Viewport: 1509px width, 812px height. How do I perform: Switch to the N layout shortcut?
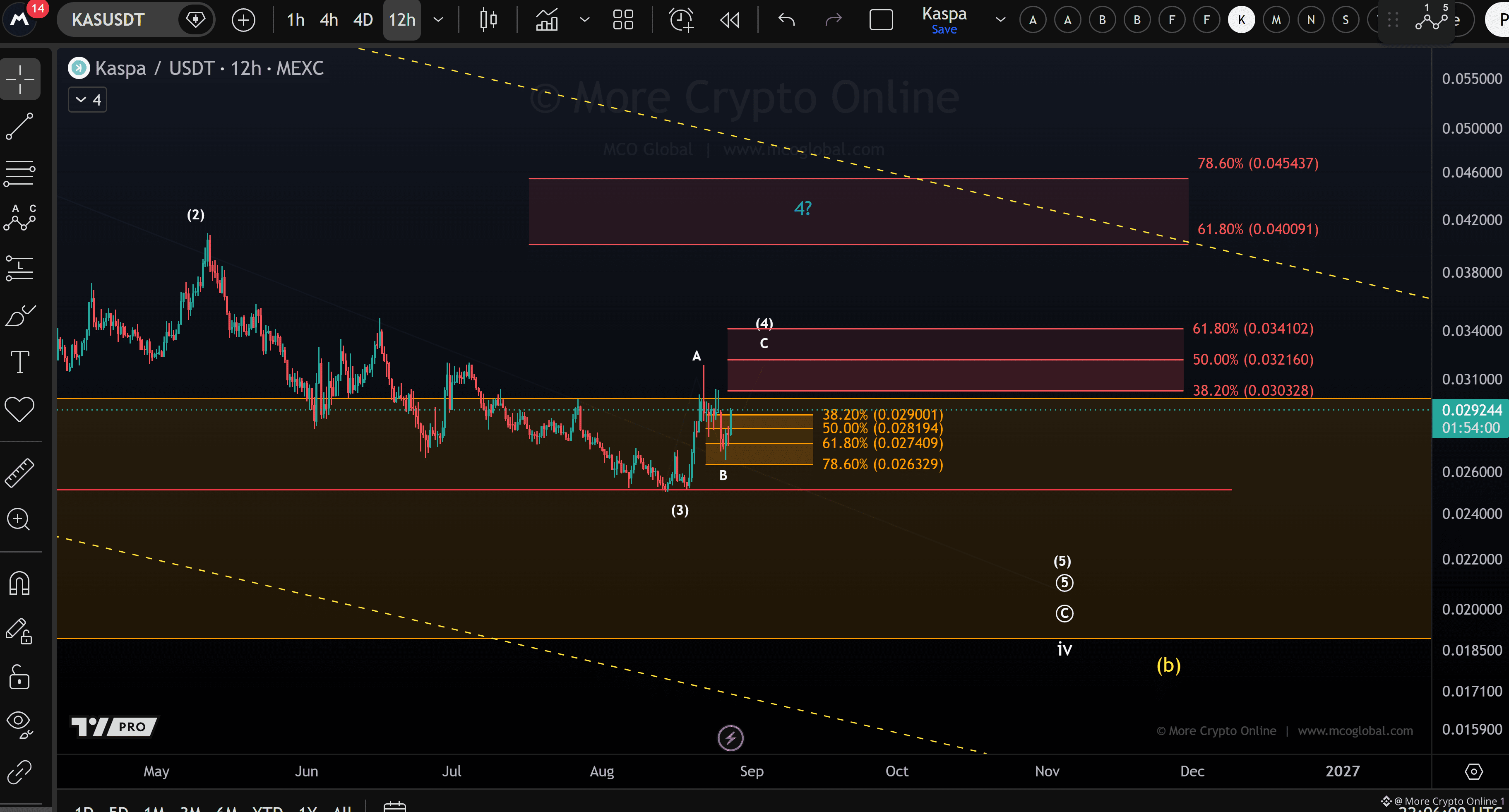[x=1311, y=20]
